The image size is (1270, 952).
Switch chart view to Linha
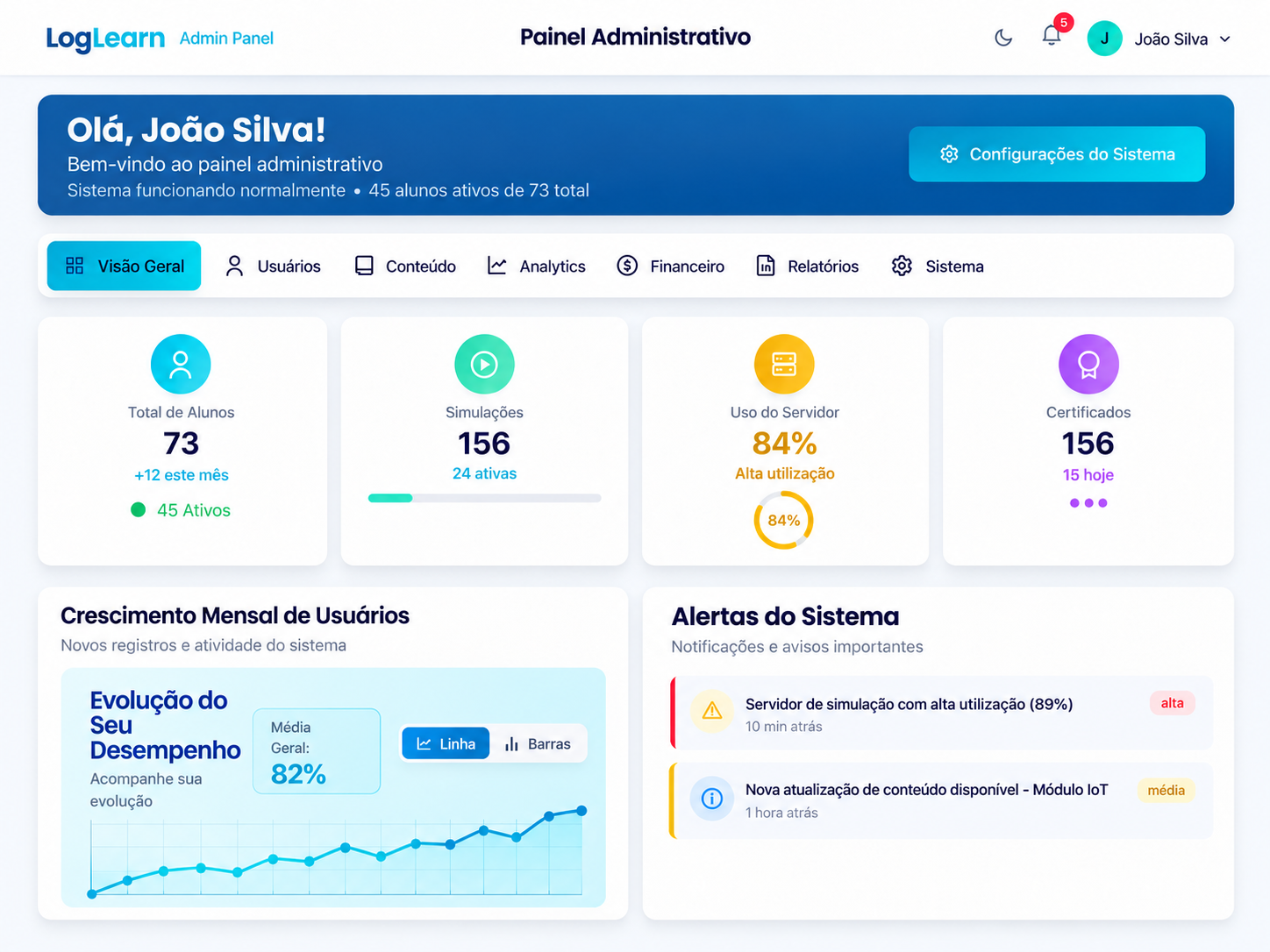pyautogui.click(x=446, y=743)
